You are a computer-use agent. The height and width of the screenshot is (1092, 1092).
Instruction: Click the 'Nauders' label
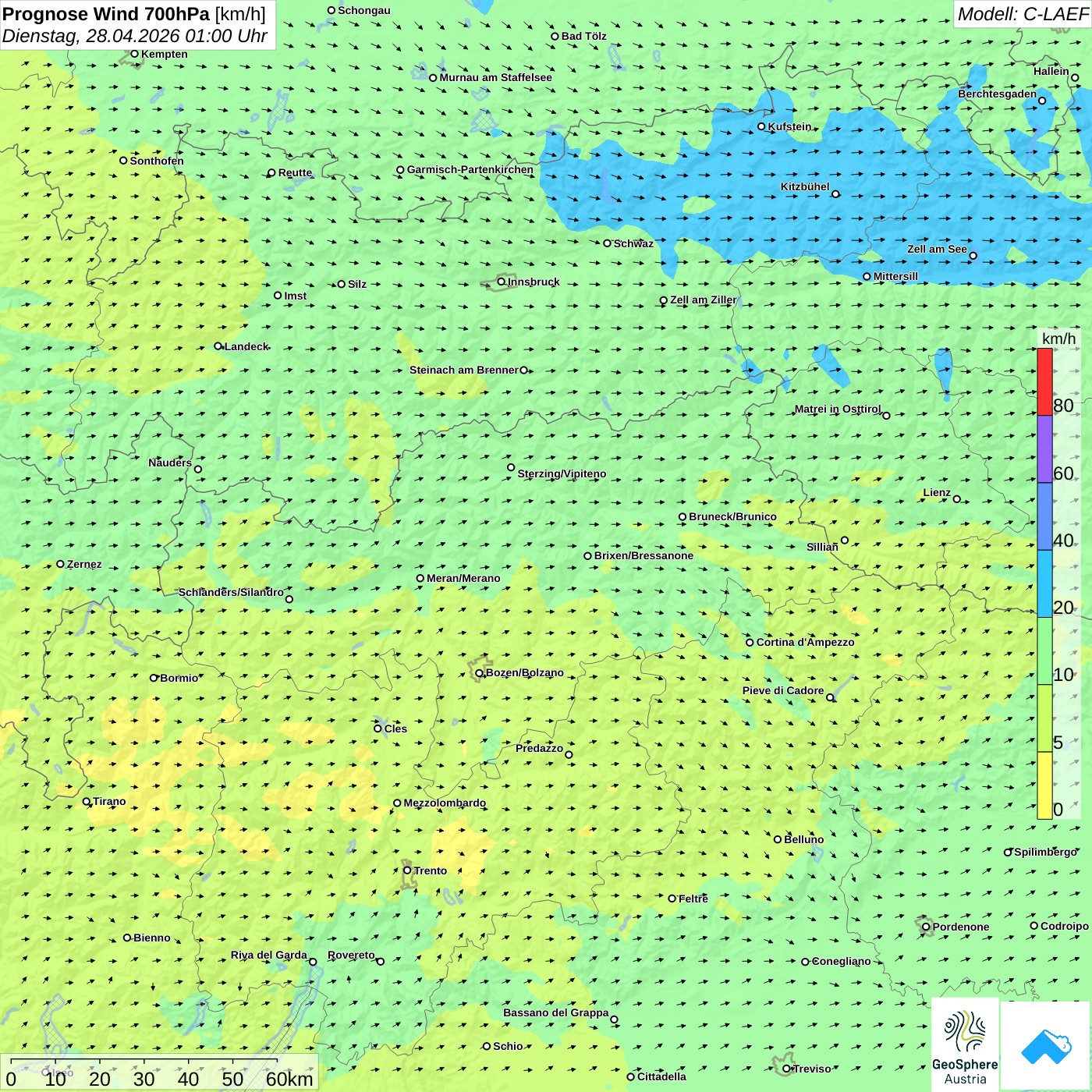170,463
